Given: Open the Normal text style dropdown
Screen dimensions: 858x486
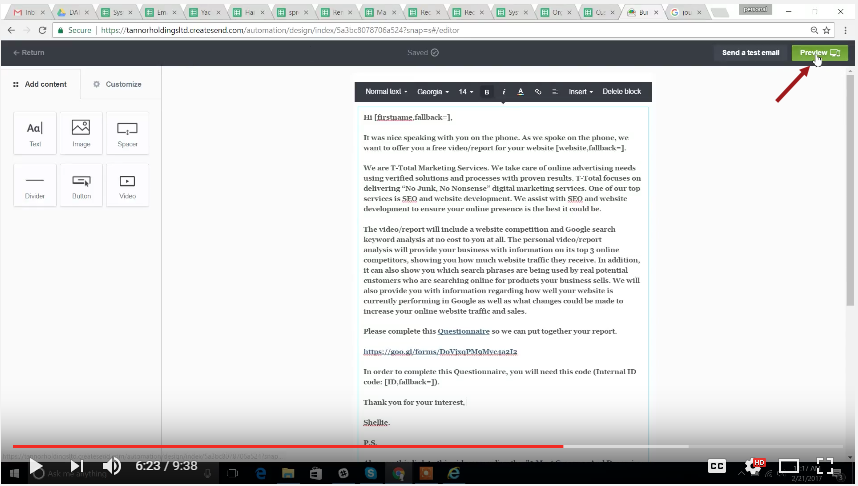Looking at the screenshot, I should coord(386,92).
